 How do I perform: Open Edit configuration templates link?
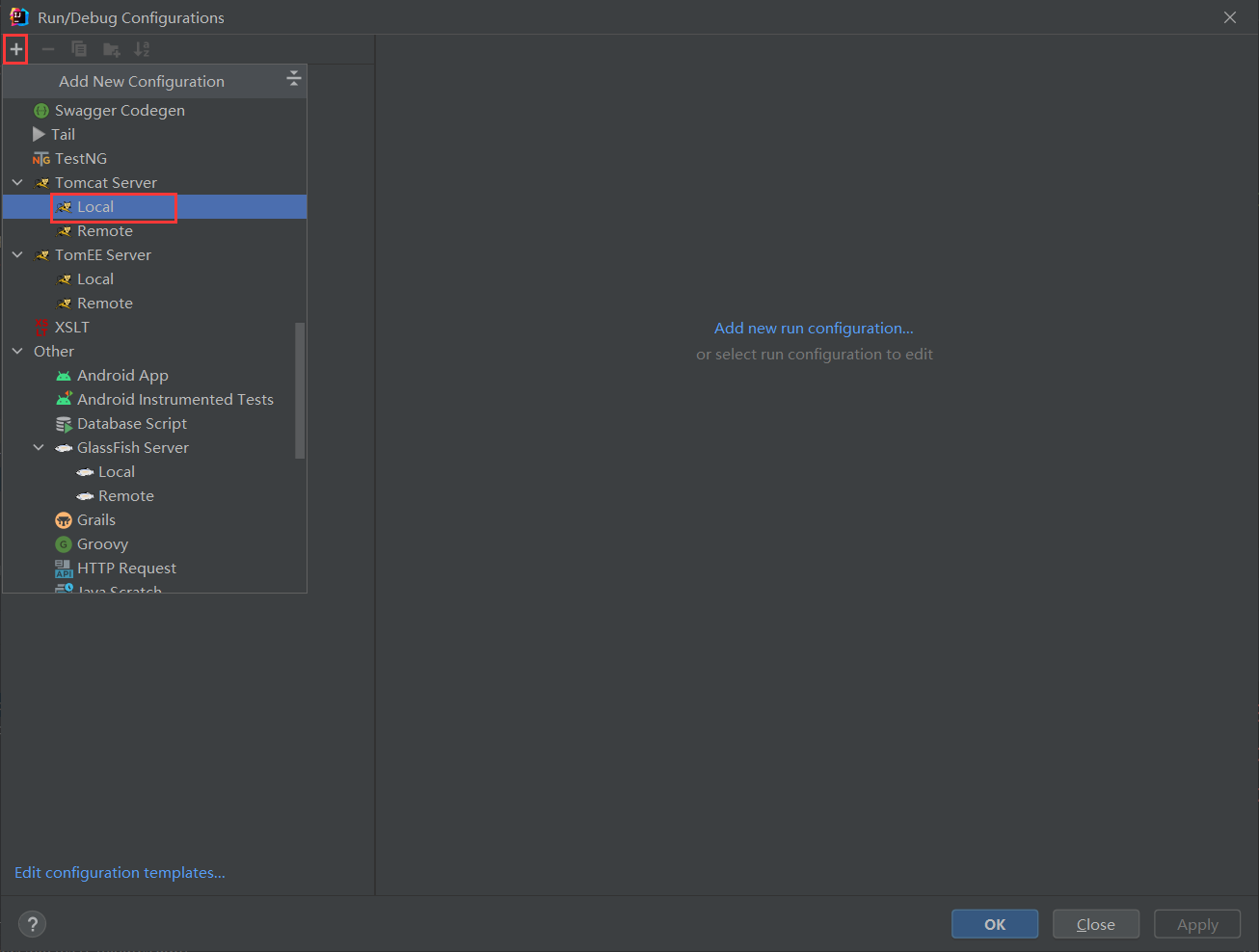(x=120, y=873)
